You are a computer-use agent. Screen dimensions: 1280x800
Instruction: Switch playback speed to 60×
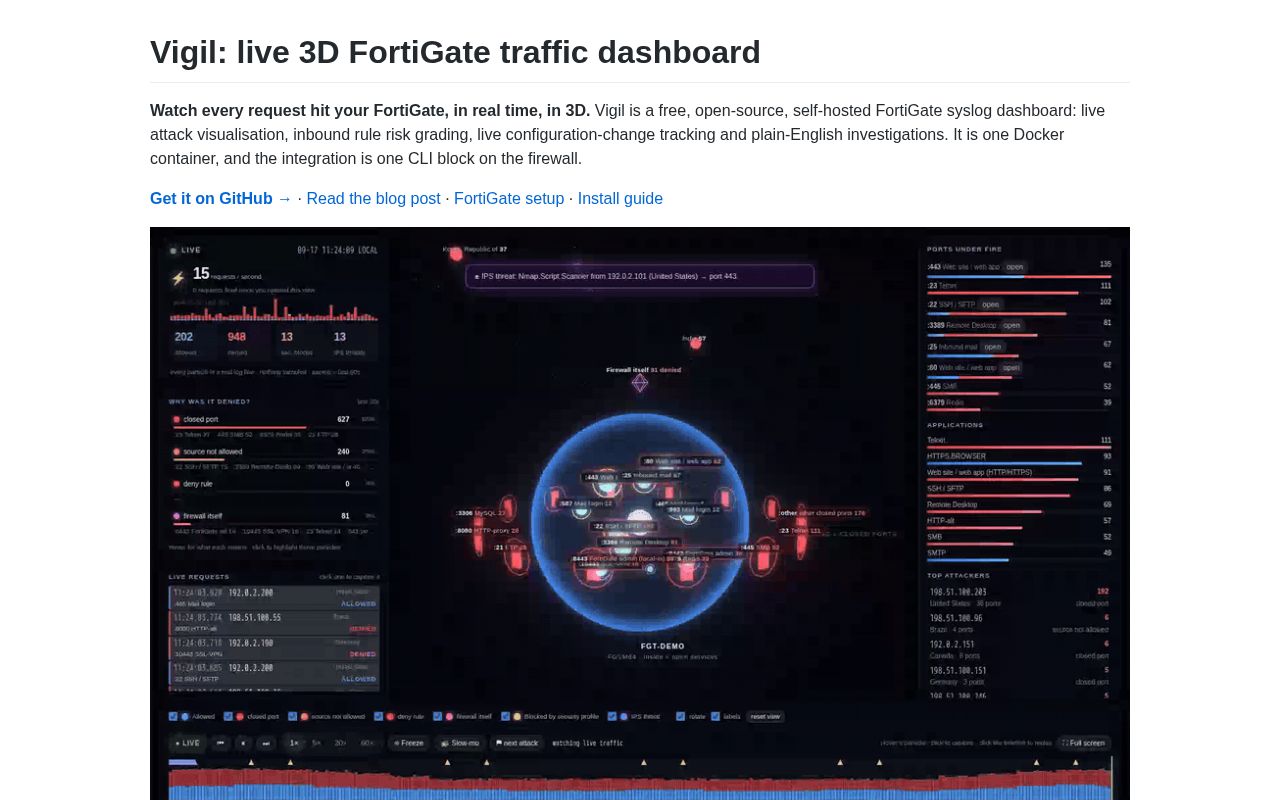[x=366, y=743]
